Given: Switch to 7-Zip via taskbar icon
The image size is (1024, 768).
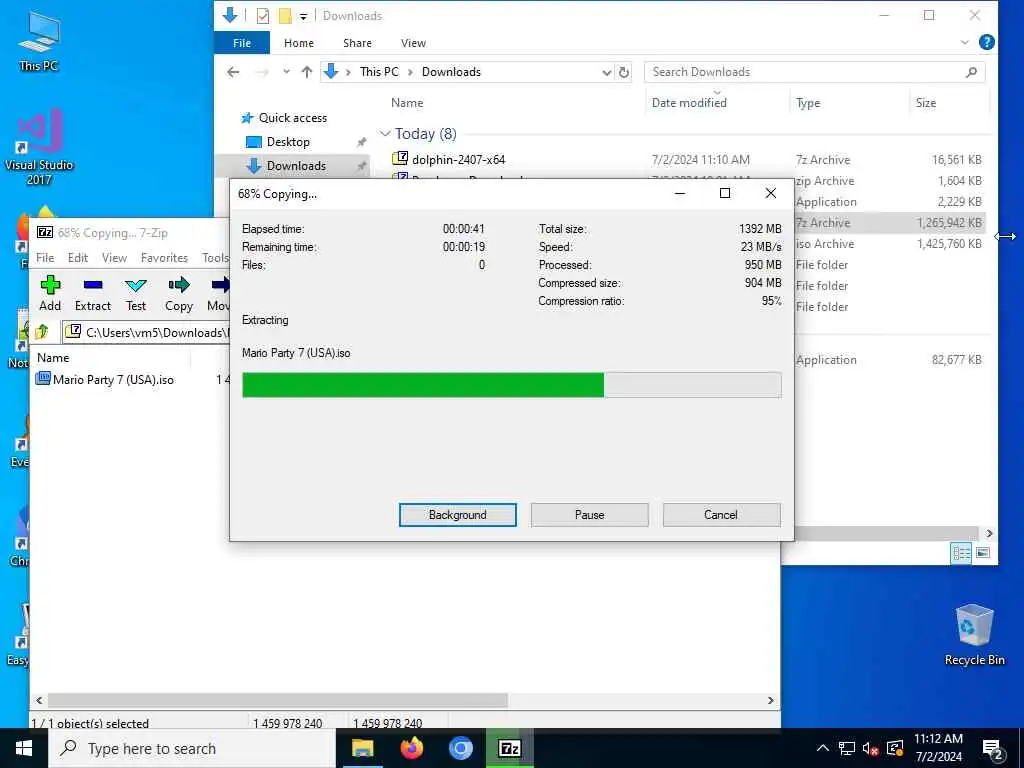Looking at the screenshot, I should (x=509, y=748).
